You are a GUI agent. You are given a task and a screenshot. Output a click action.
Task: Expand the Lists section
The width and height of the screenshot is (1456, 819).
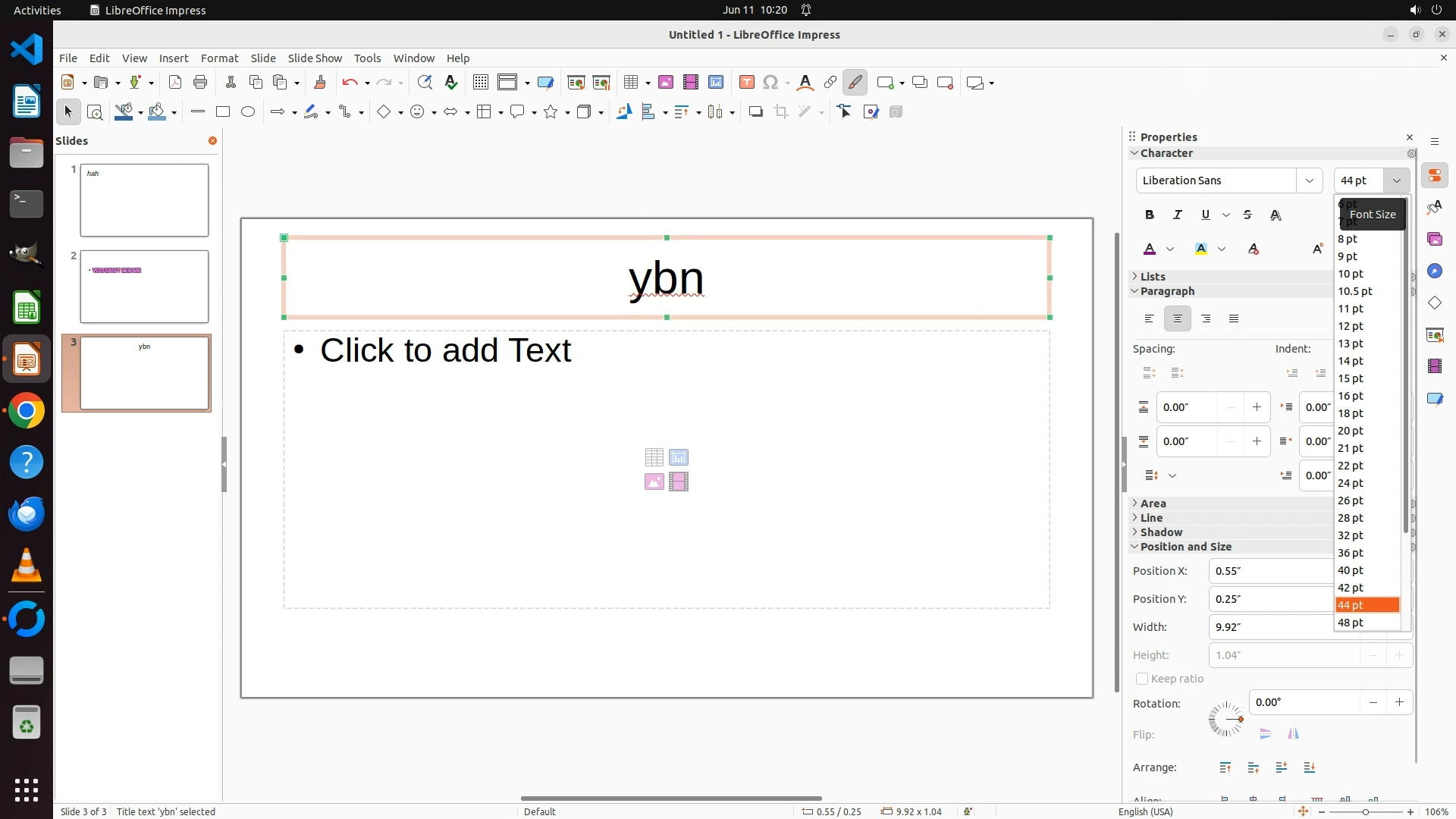[1153, 277]
